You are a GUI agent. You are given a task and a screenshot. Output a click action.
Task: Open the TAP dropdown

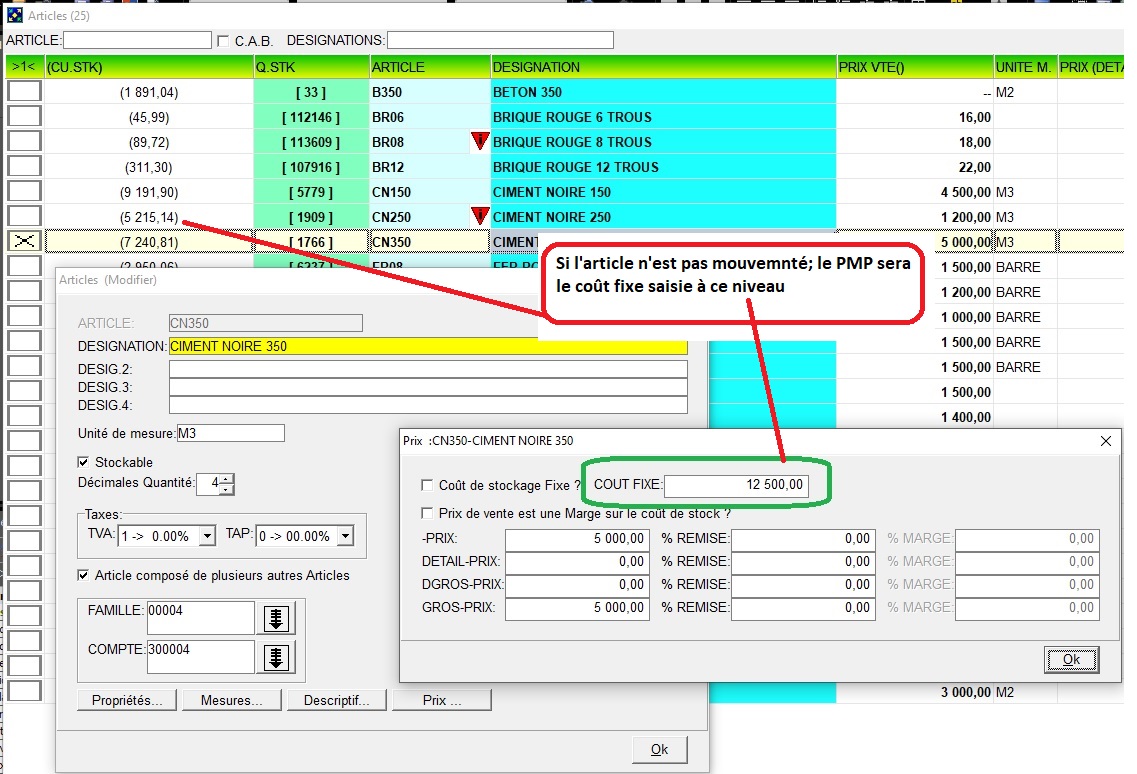pyautogui.click(x=345, y=537)
